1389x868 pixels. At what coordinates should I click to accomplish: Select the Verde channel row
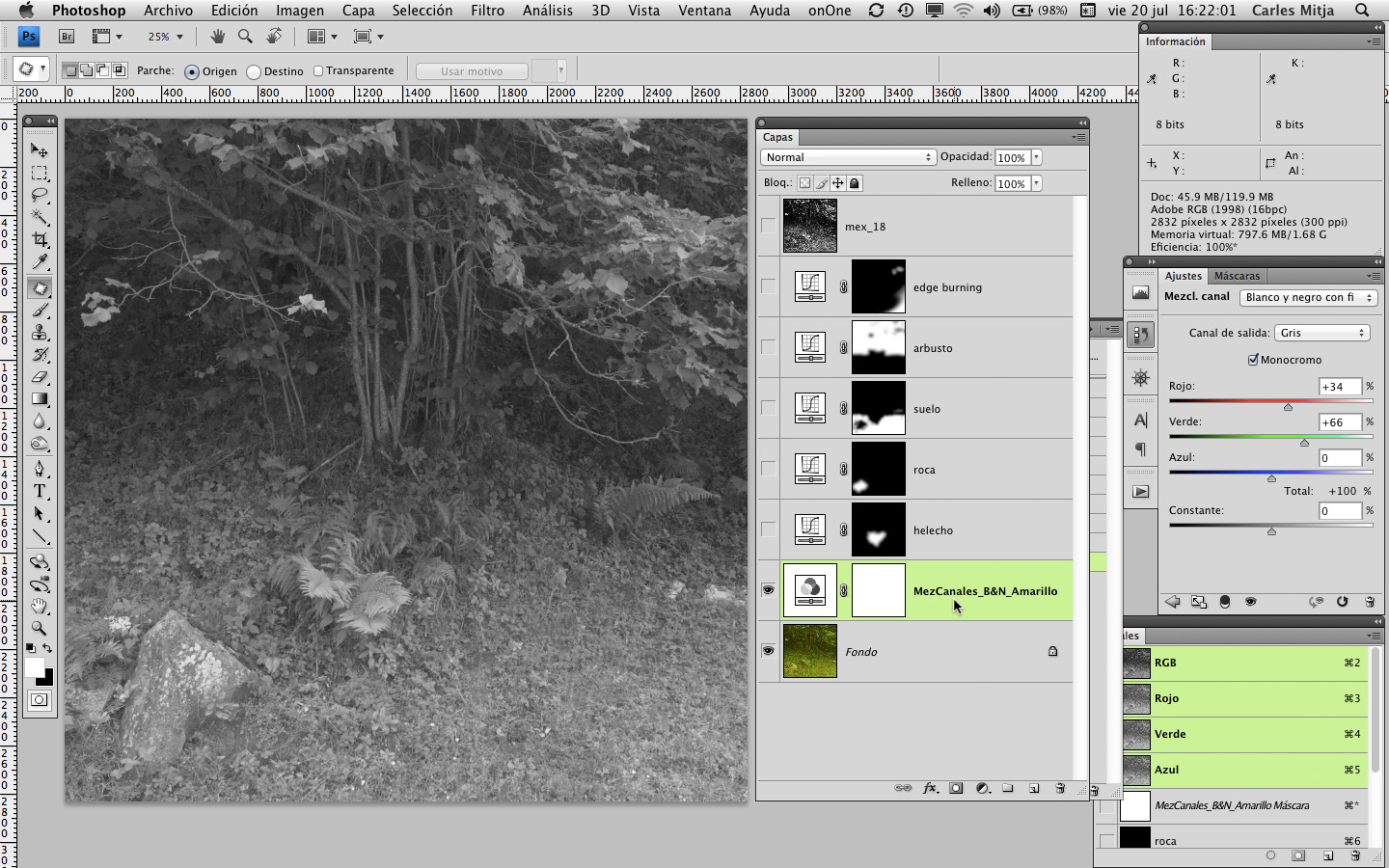point(1244,734)
